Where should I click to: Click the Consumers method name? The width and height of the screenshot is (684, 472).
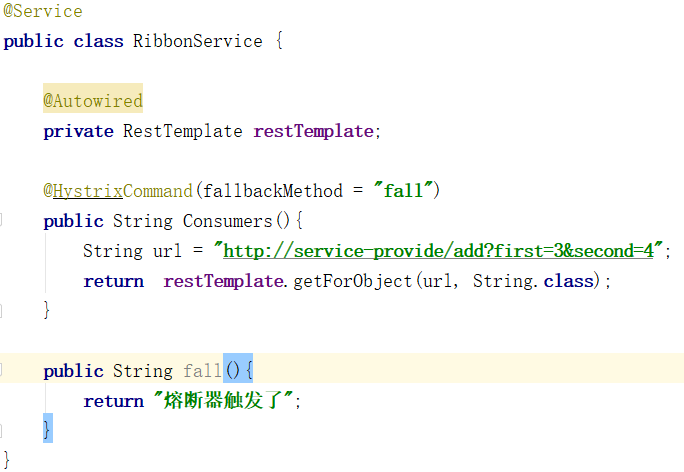tap(227, 221)
